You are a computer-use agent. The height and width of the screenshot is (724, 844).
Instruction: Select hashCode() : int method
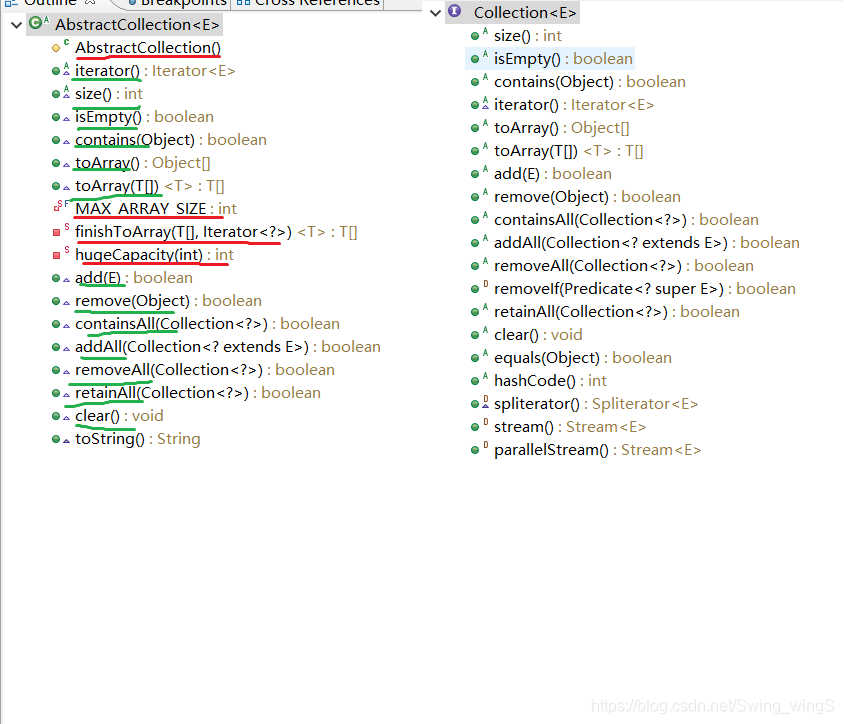coord(550,381)
